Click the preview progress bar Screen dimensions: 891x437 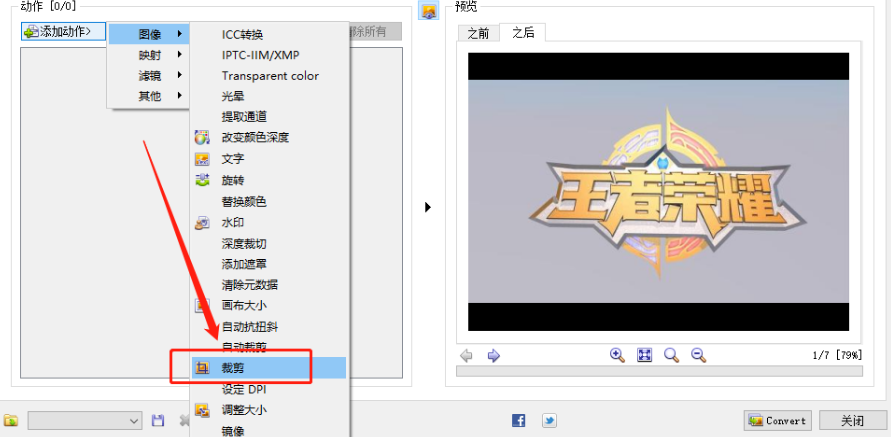(659, 371)
